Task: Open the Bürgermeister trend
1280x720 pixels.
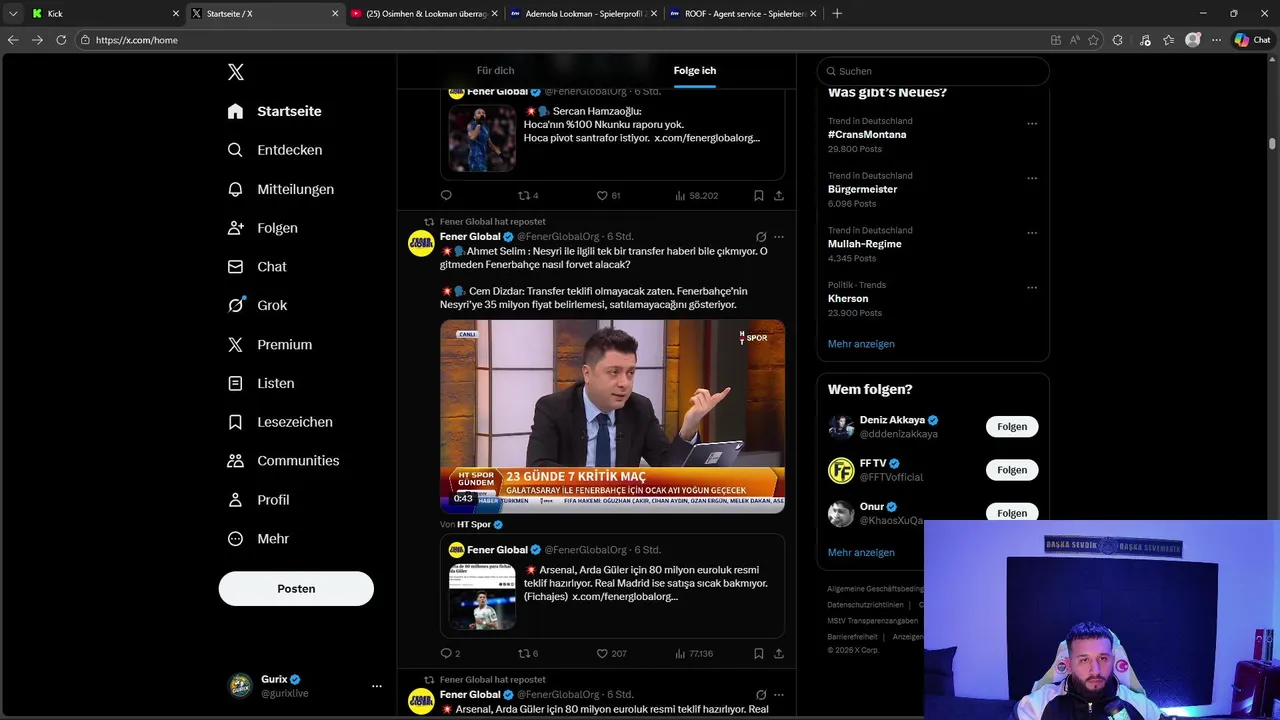Action: [x=862, y=189]
